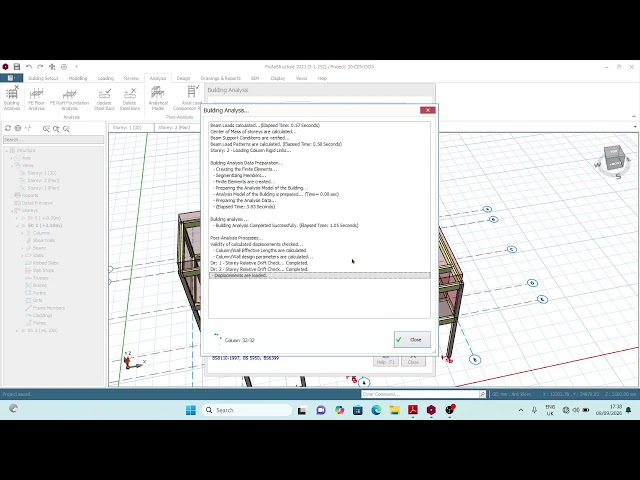
Task: Open Adobe Acrobat from the taskbar
Action: [x=413, y=410]
